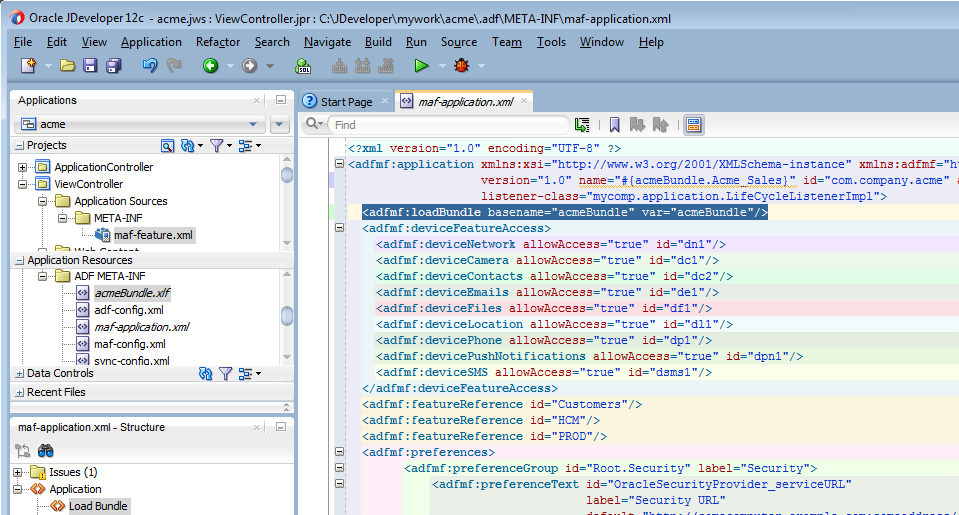Click the Save All icon

click(x=114, y=65)
